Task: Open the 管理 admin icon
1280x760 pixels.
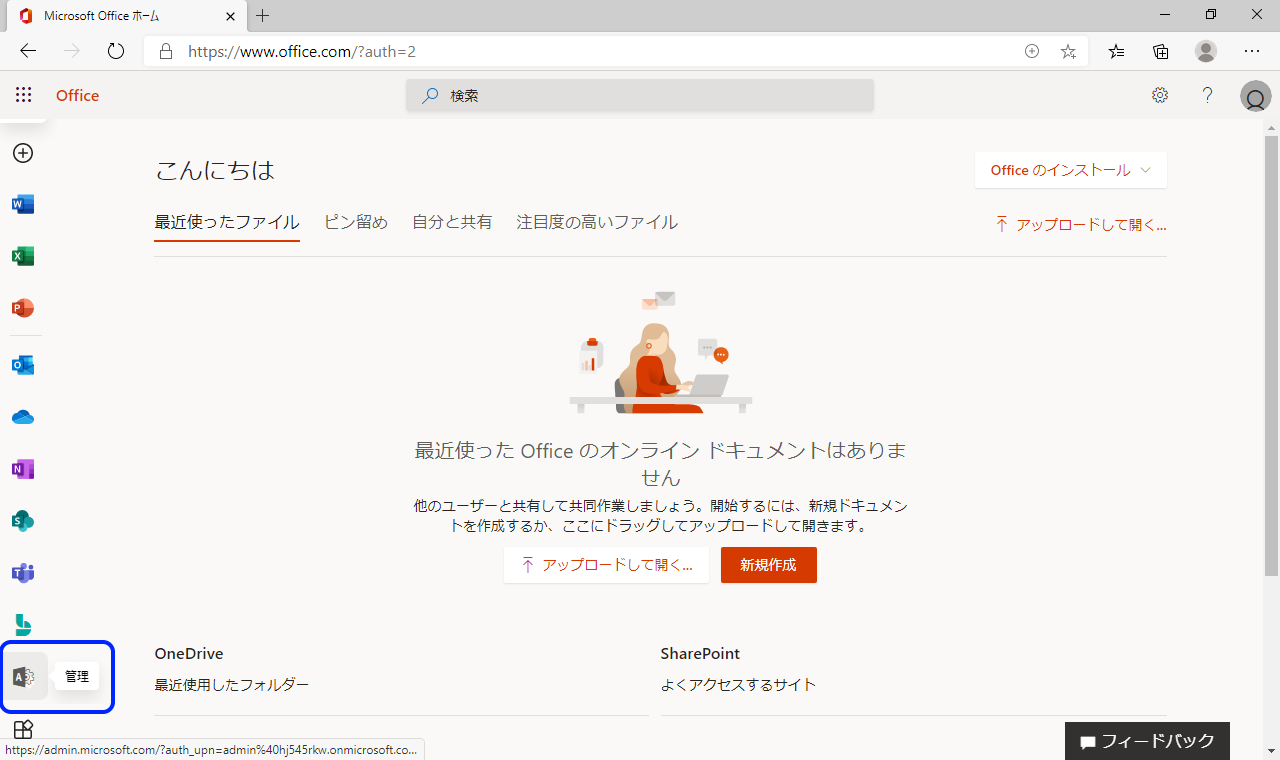Action: click(24, 677)
